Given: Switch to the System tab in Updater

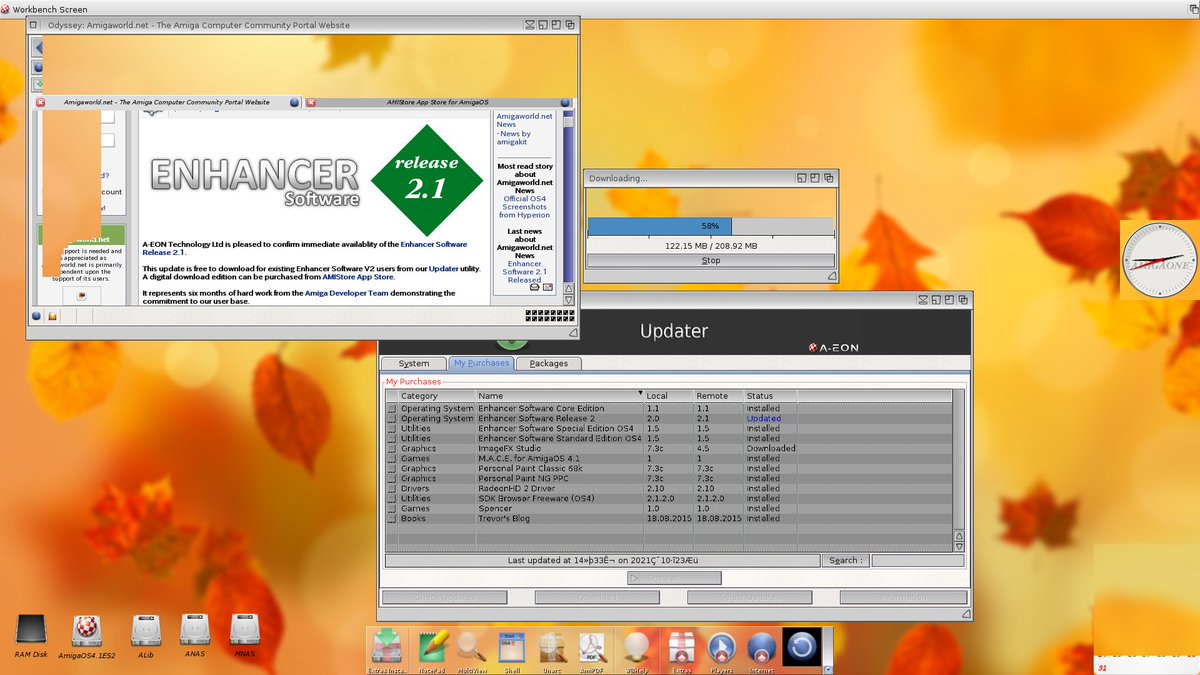Looking at the screenshot, I should tap(413, 364).
